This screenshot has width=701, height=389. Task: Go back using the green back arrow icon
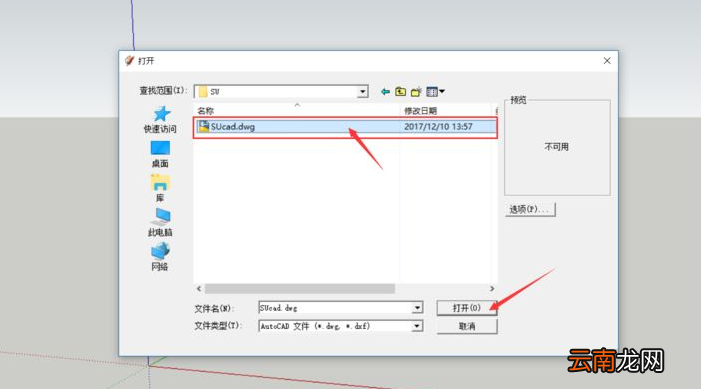tap(385, 92)
